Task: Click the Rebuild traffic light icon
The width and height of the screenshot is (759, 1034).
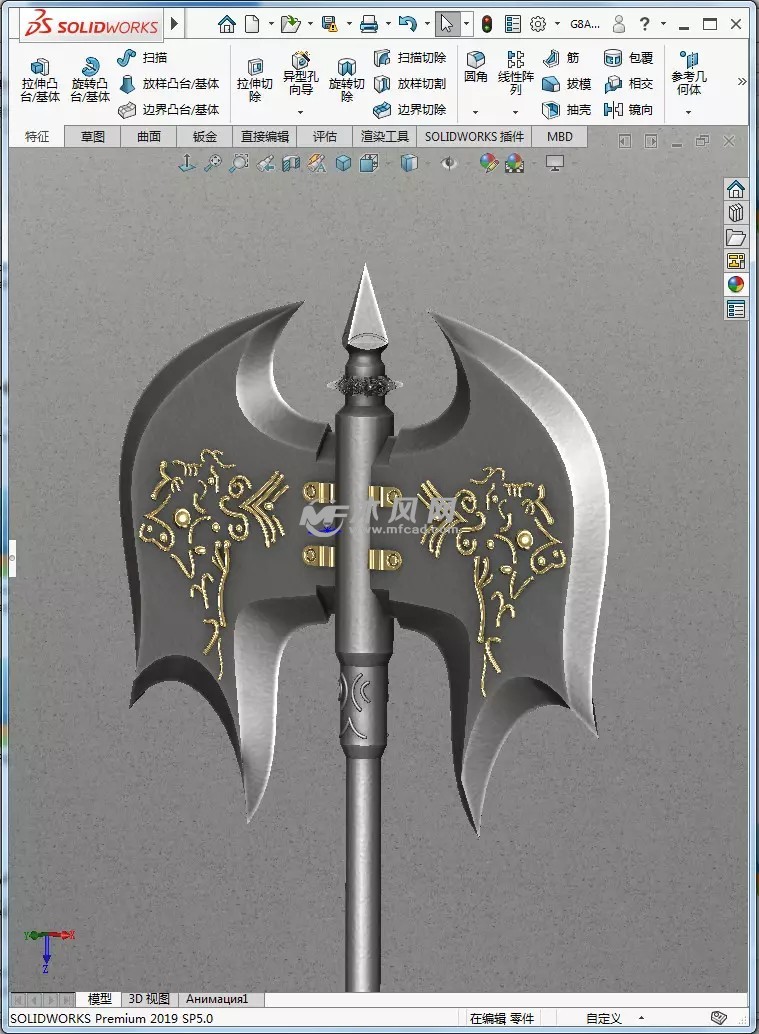Action: pyautogui.click(x=487, y=24)
